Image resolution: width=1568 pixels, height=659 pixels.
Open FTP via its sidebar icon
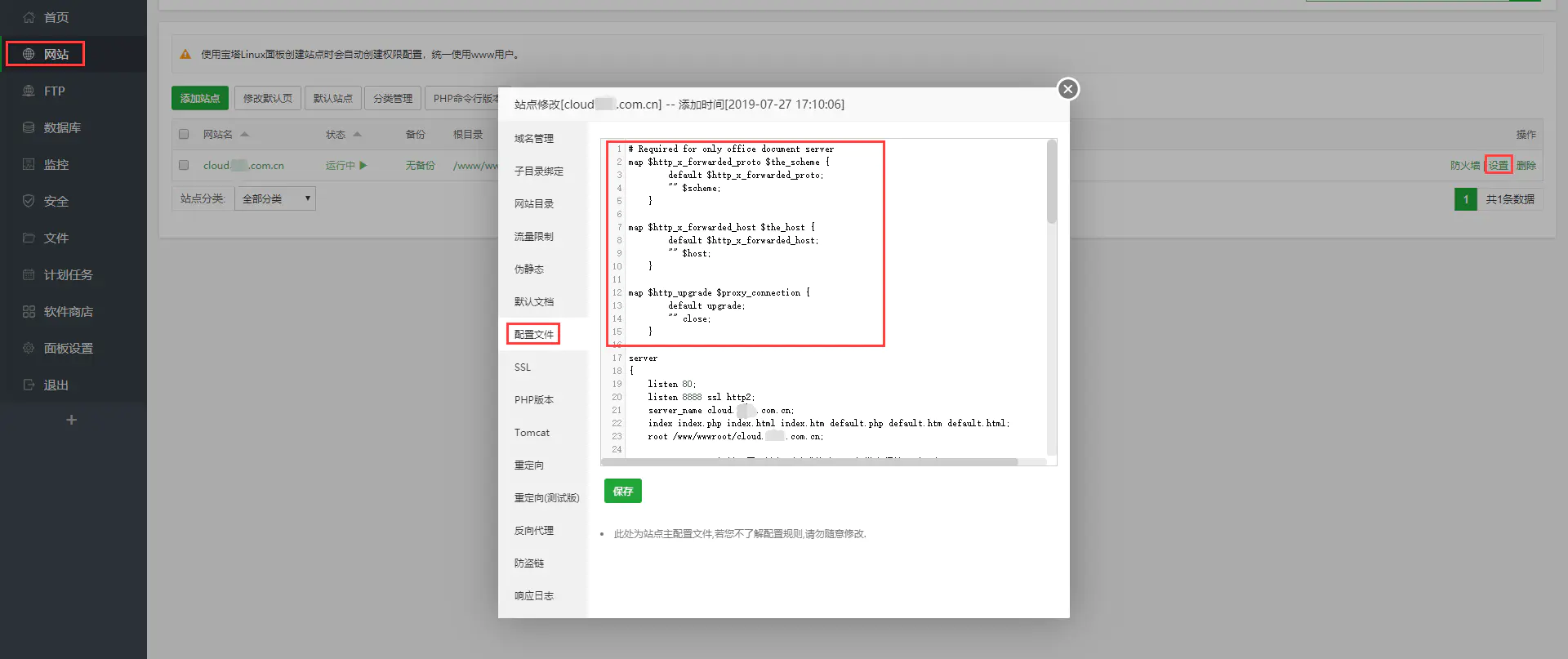point(29,91)
